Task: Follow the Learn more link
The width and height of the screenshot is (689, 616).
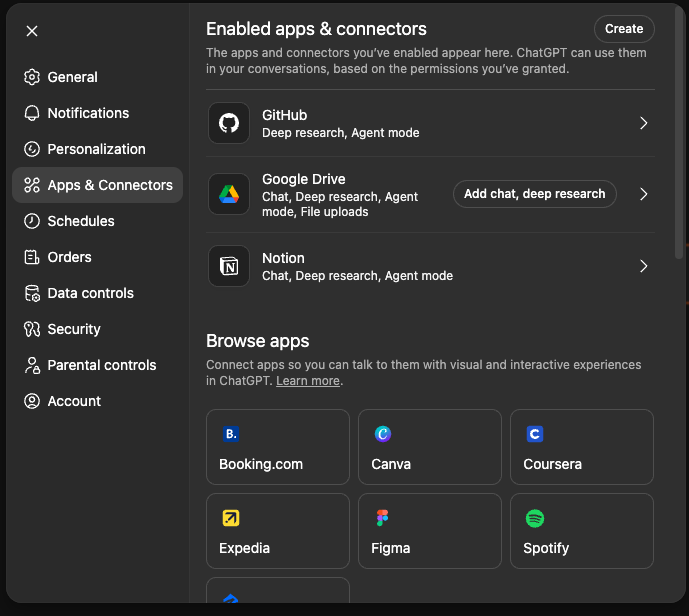Action: click(308, 381)
